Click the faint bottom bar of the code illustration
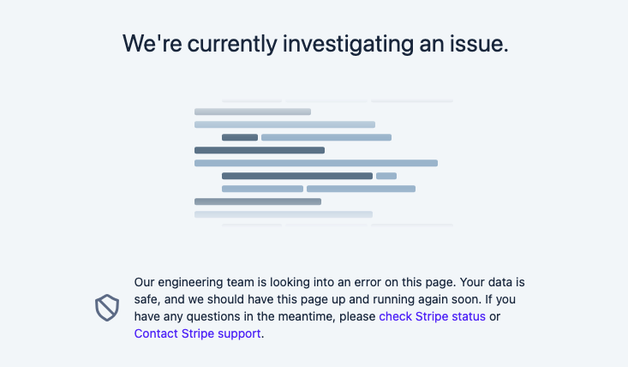Screen dimensions: 628x367 pyautogui.click(x=284, y=214)
